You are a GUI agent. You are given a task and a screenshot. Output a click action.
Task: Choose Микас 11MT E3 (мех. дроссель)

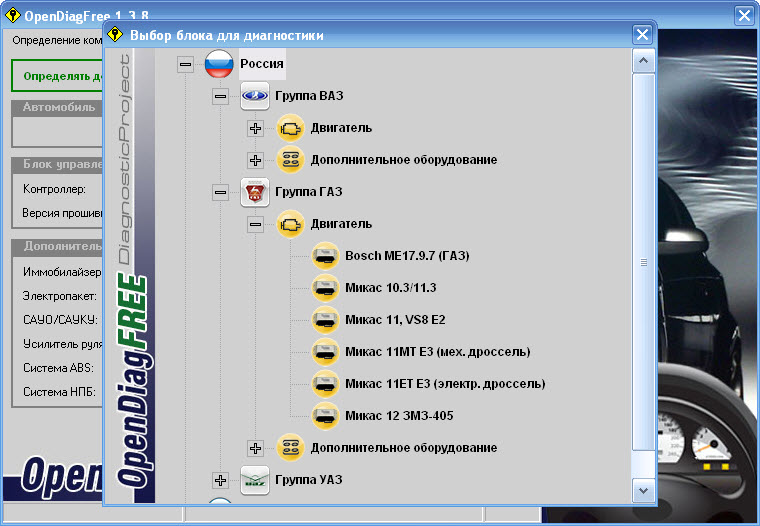pyautogui.click(x=438, y=352)
